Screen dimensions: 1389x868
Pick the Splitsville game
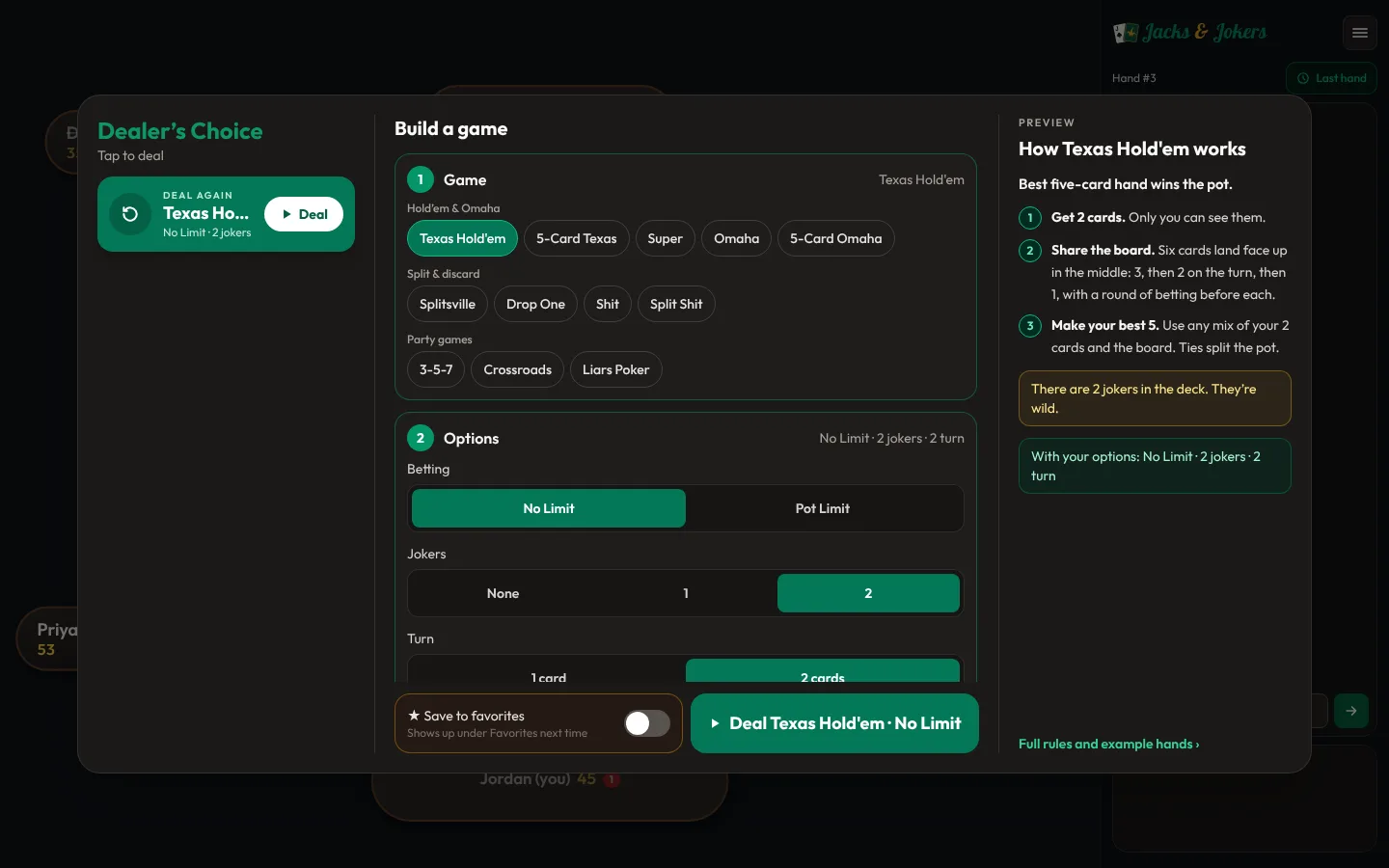point(448,304)
